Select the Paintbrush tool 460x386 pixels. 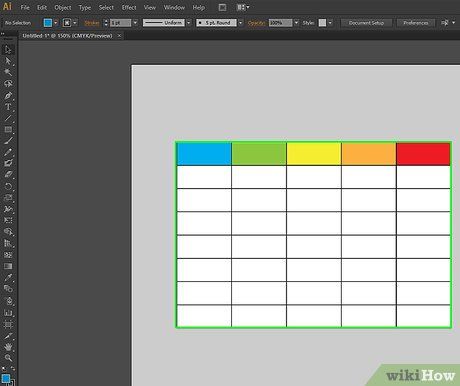point(8,140)
